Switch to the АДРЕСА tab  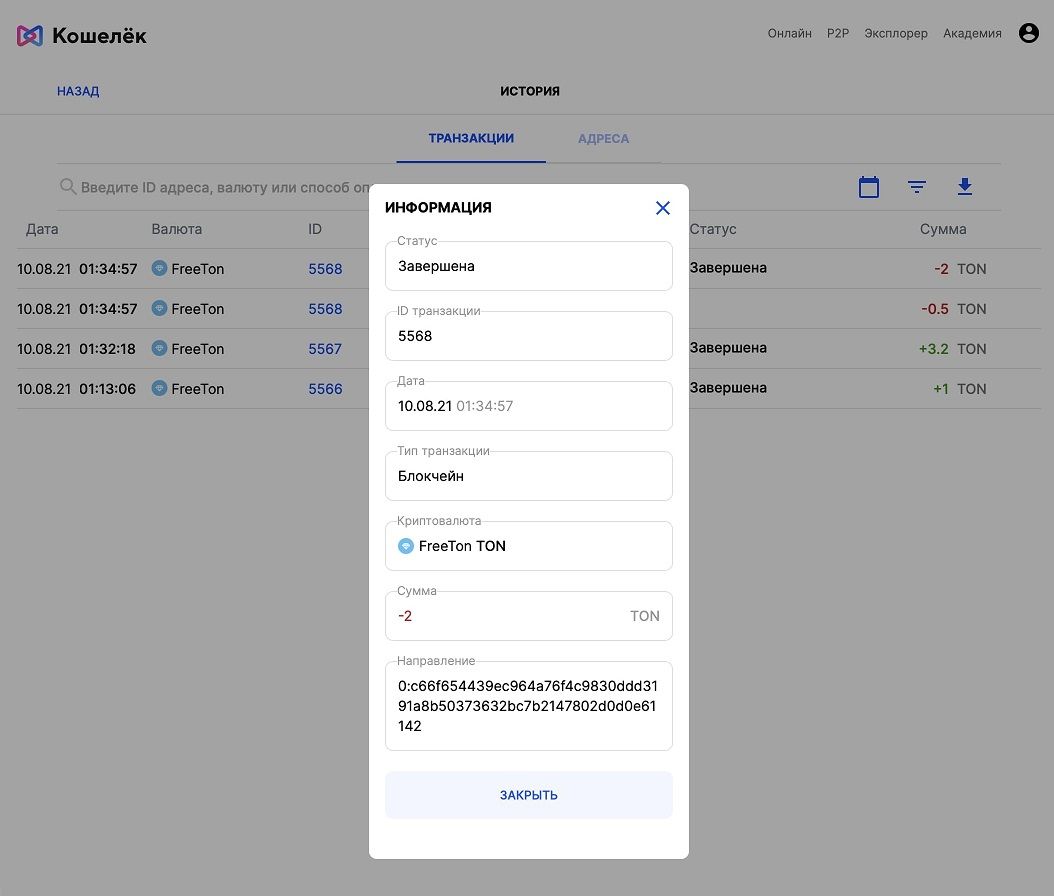point(604,138)
